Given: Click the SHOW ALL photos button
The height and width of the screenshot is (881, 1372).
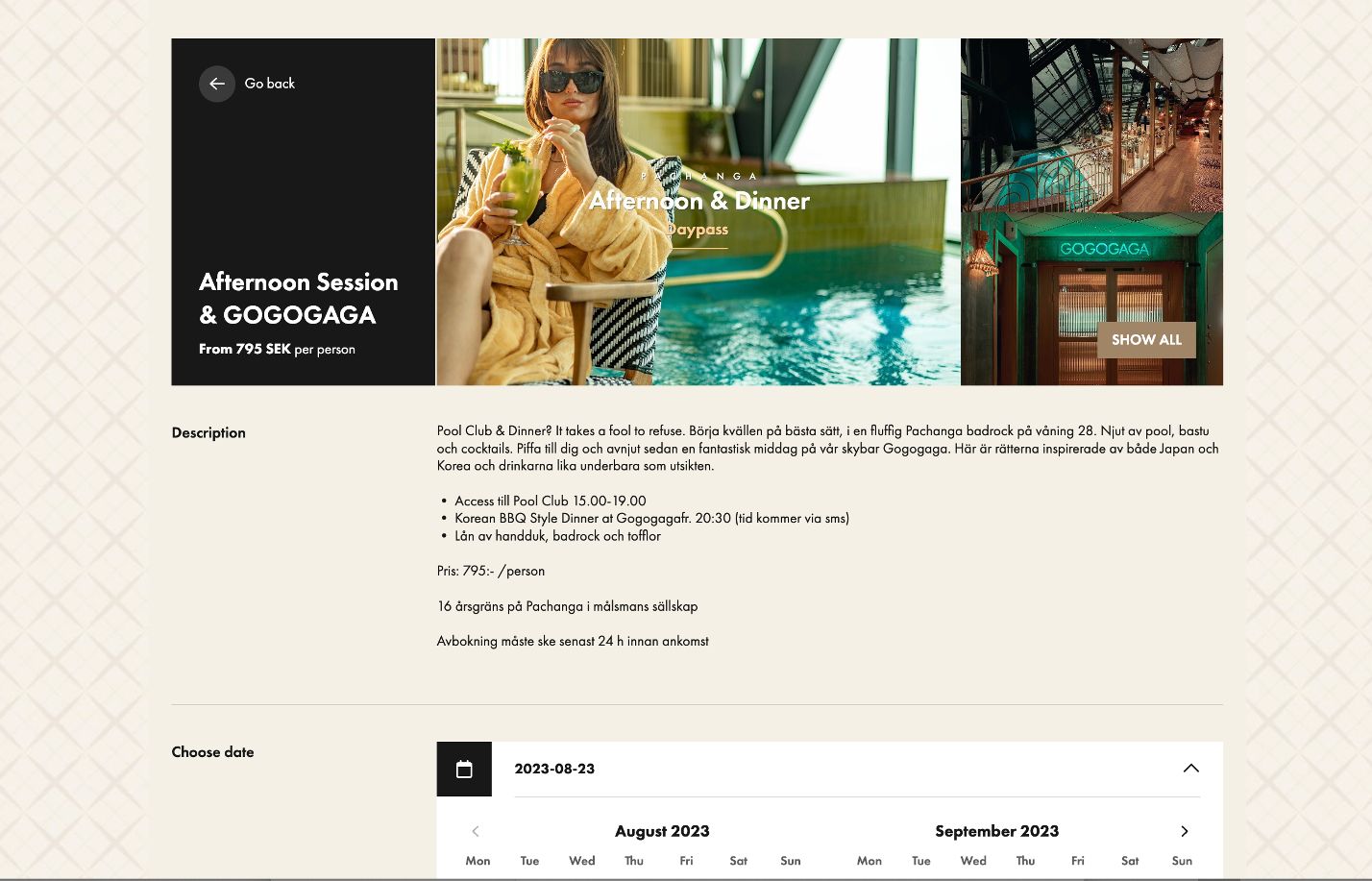Looking at the screenshot, I should (1146, 340).
